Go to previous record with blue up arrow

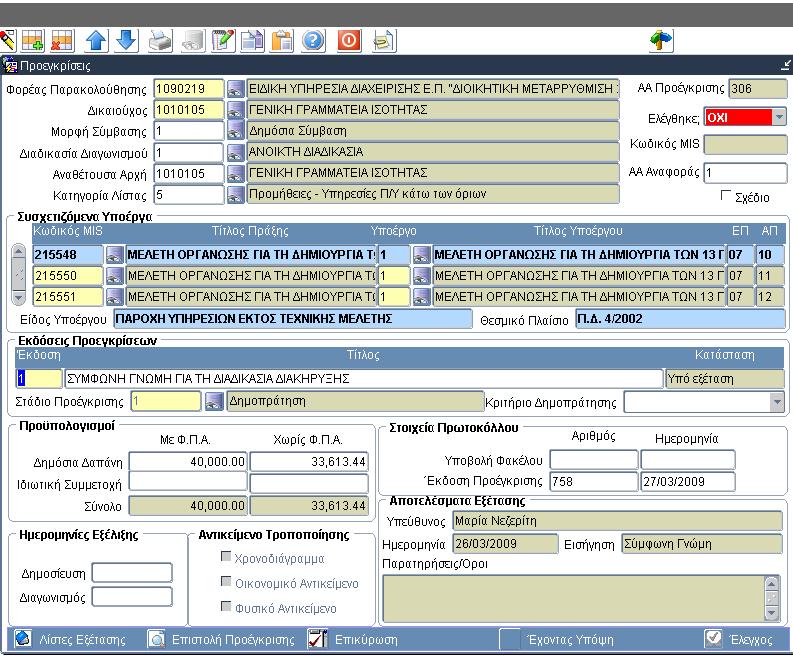tap(97, 40)
